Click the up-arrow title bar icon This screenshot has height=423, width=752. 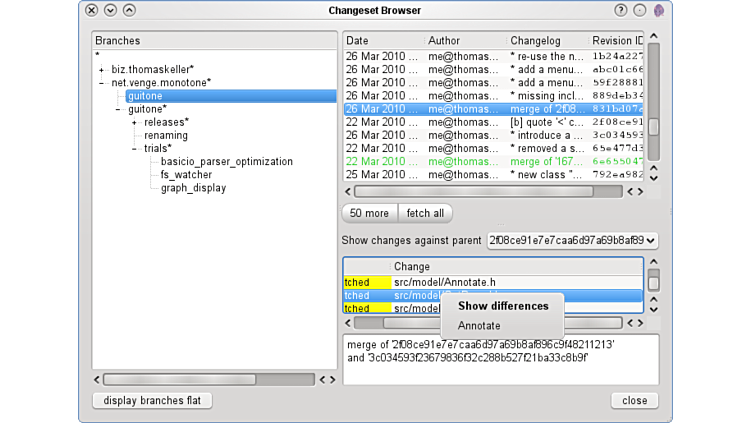(x=130, y=10)
